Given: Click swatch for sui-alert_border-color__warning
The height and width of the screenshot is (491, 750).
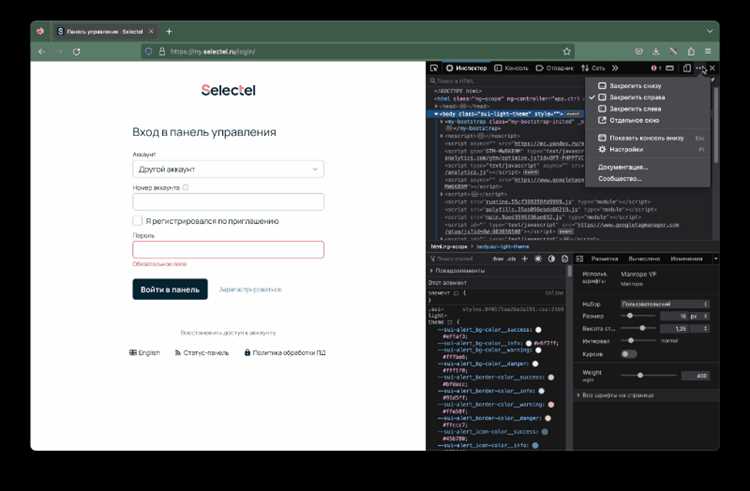Looking at the screenshot, I should point(551,404).
